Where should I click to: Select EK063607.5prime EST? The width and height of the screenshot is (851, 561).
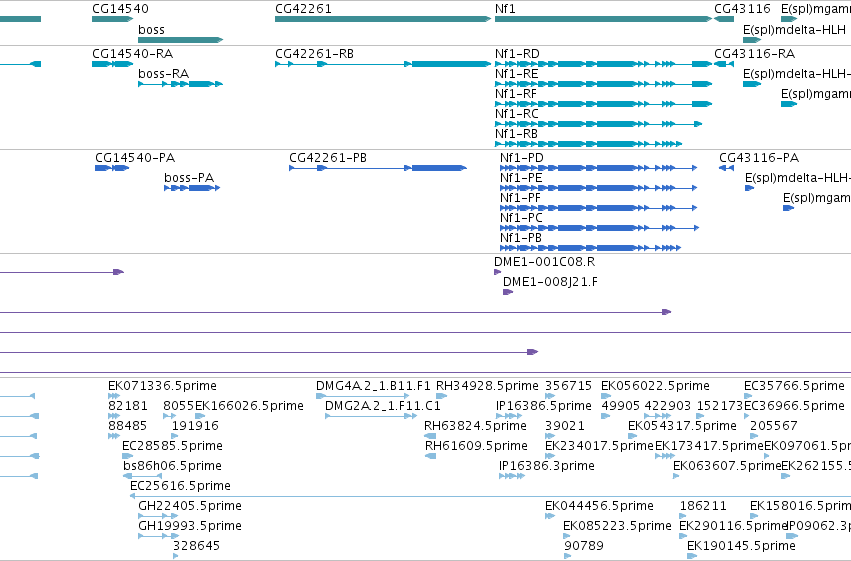(x=676, y=476)
